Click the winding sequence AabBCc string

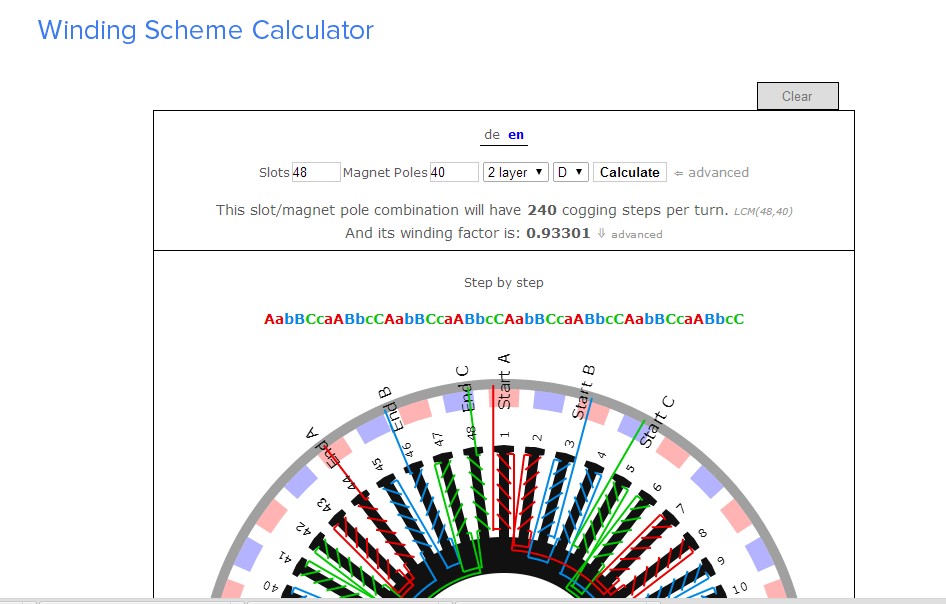(504, 319)
